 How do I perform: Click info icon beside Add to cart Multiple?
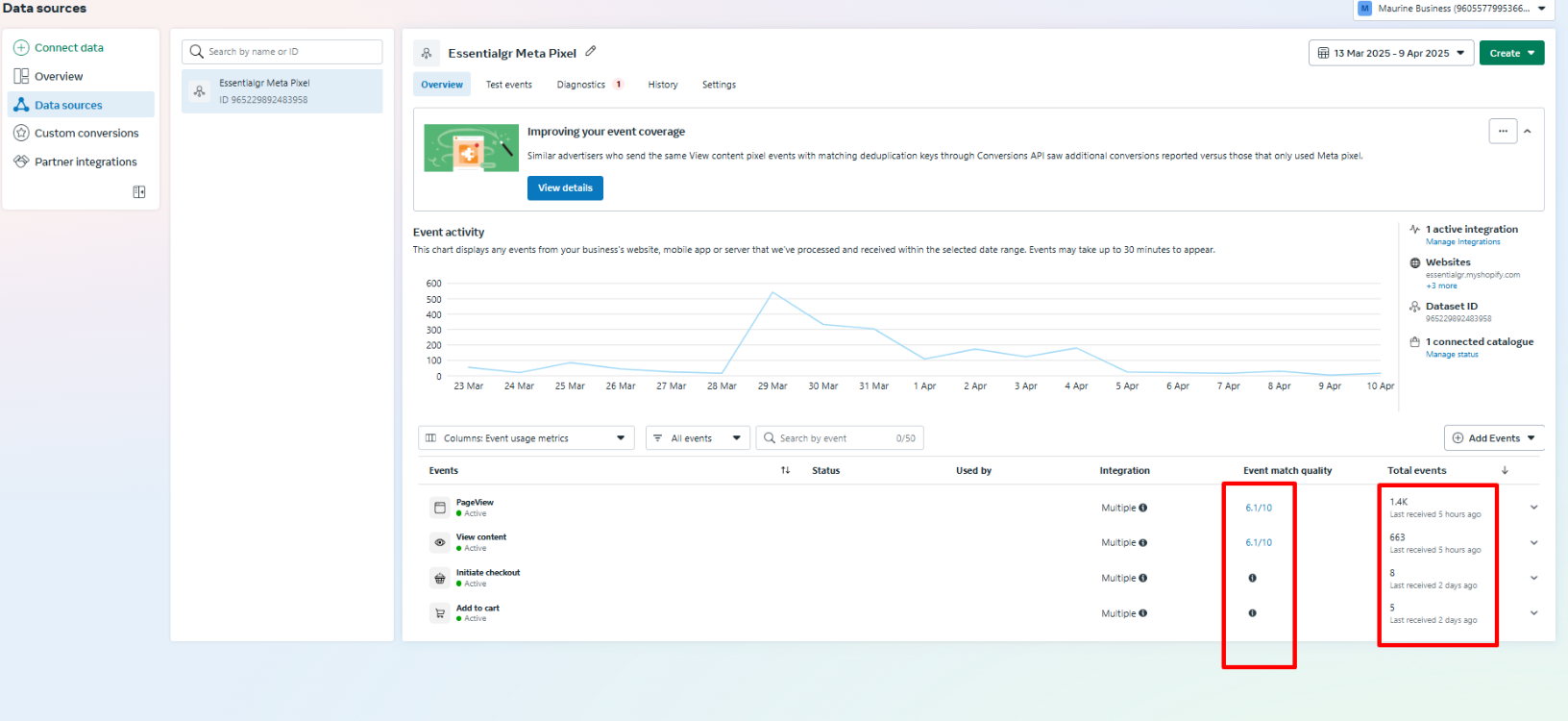(x=1143, y=613)
